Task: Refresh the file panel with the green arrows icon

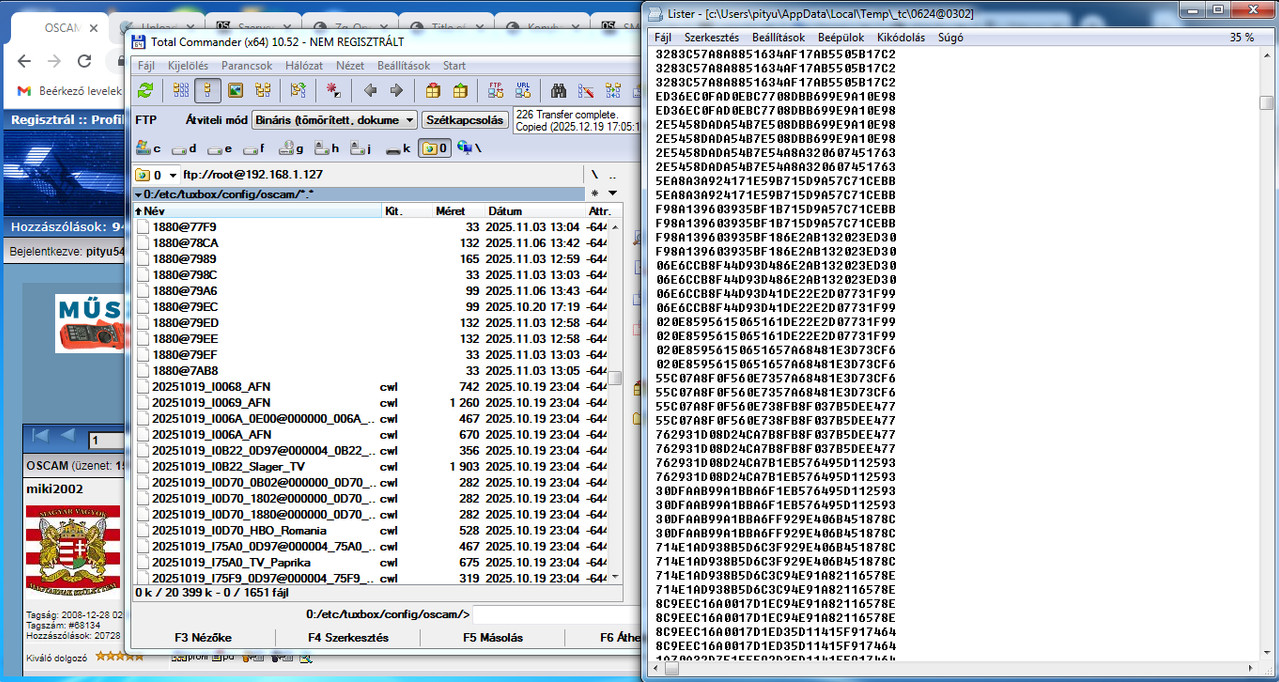Action: [x=146, y=91]
